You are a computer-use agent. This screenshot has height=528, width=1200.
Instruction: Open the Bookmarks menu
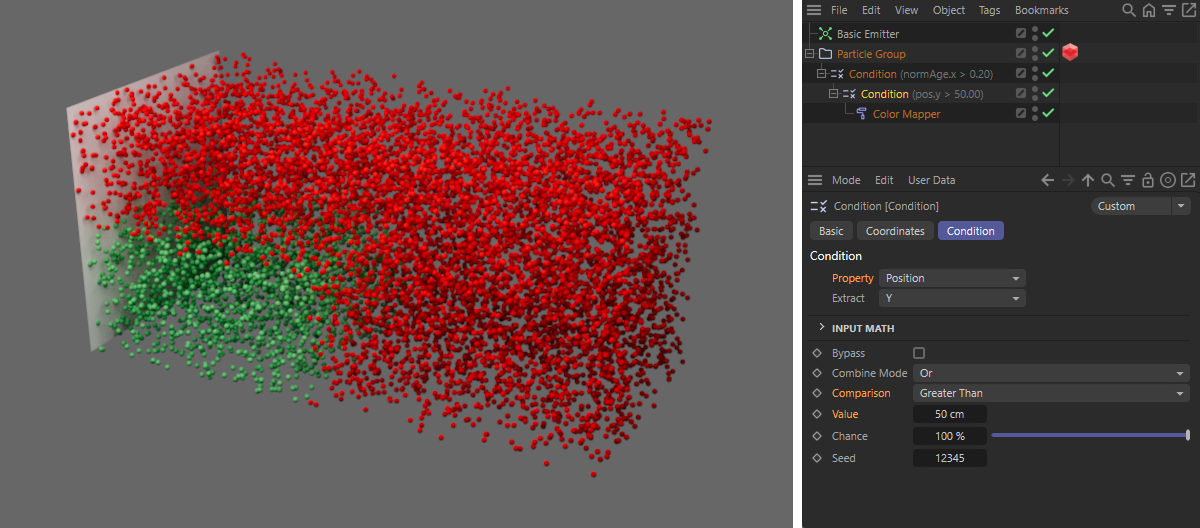1041,10
